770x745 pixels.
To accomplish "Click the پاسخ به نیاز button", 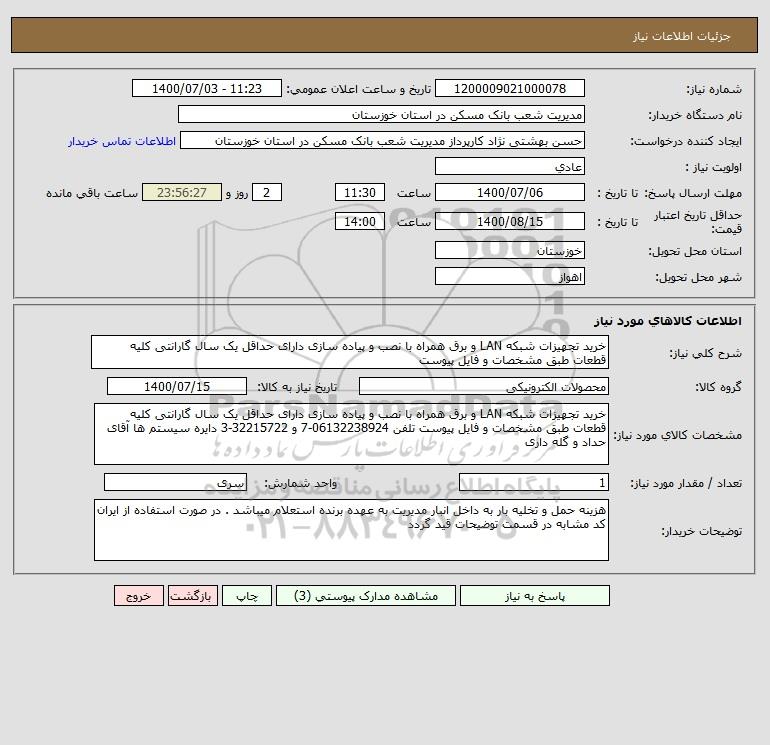I will click(535, 596).
